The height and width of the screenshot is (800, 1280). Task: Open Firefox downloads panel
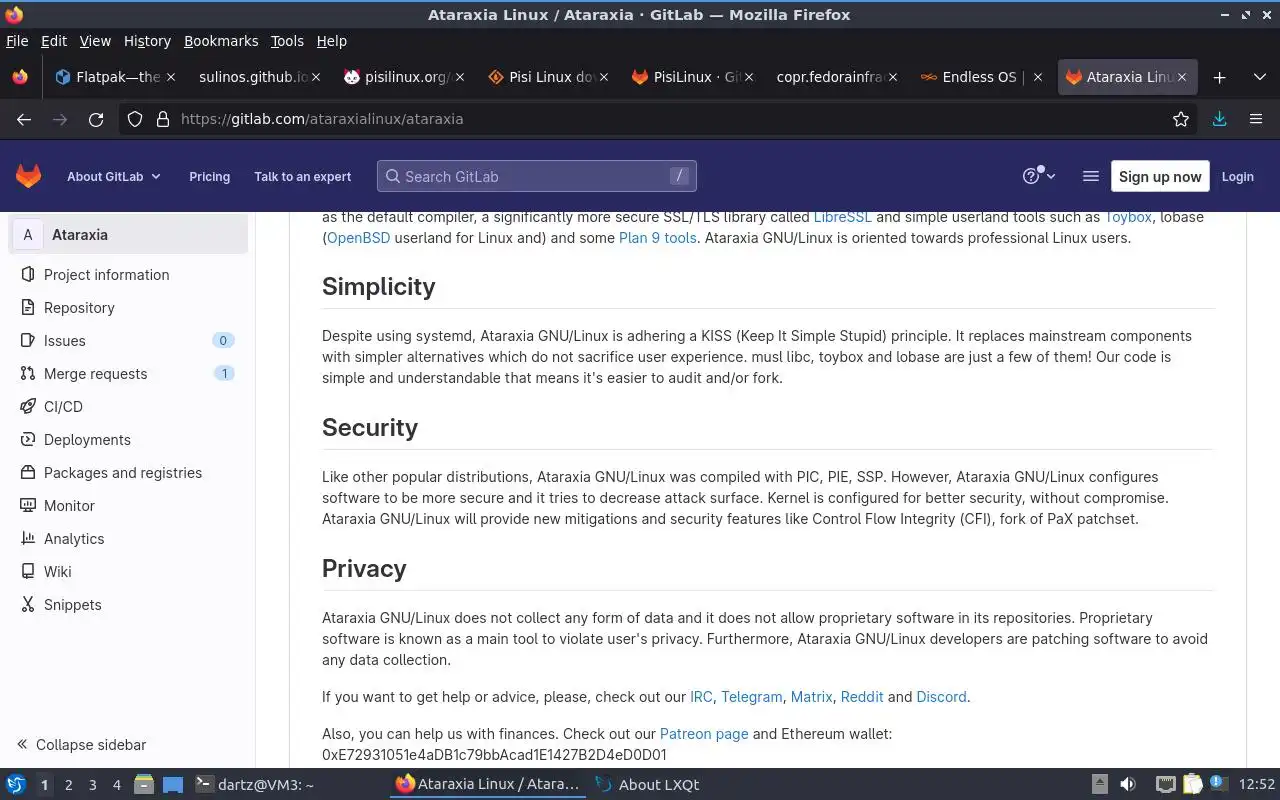(x=1219, y=119)
